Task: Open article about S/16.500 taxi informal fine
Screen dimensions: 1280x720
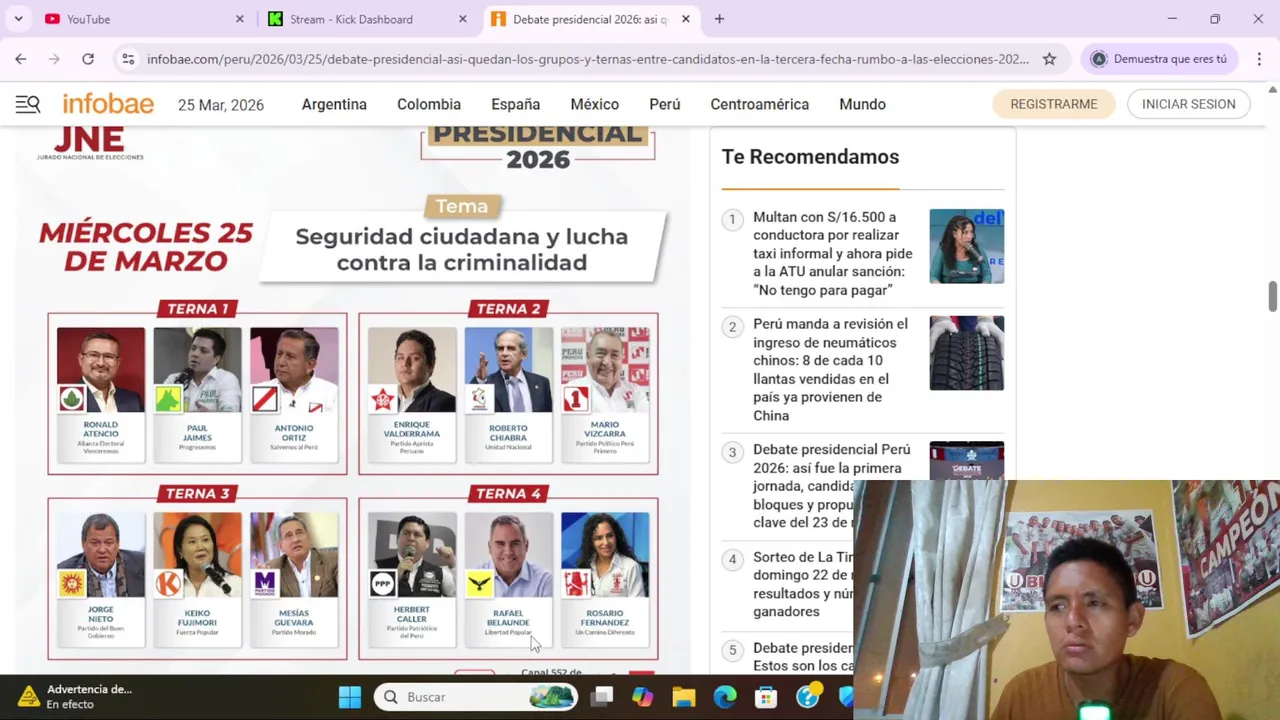Action: tap(833, 253)
